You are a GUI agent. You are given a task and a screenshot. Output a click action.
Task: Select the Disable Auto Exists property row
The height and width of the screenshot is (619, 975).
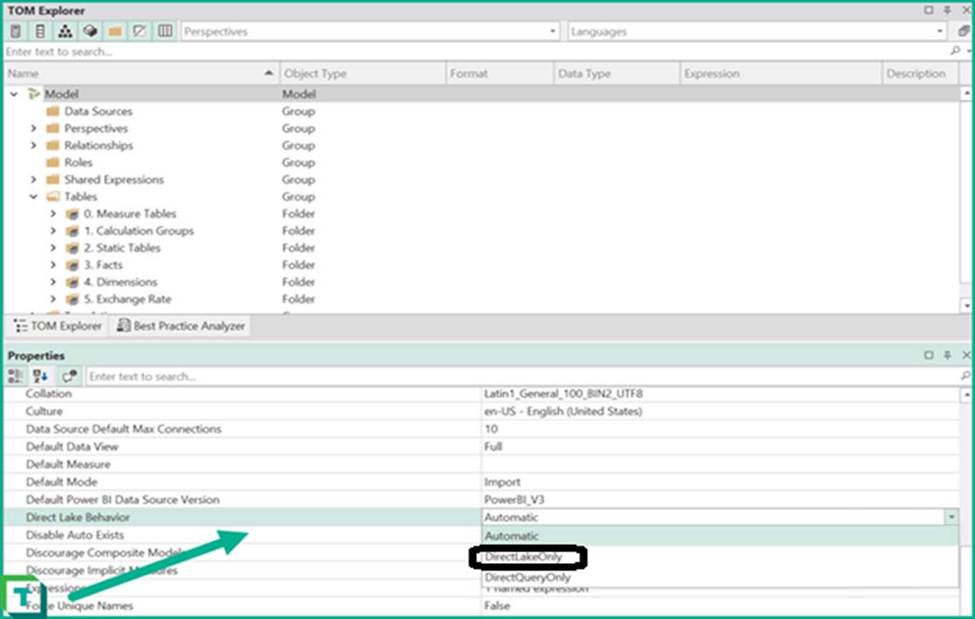(x=243, y=535)
